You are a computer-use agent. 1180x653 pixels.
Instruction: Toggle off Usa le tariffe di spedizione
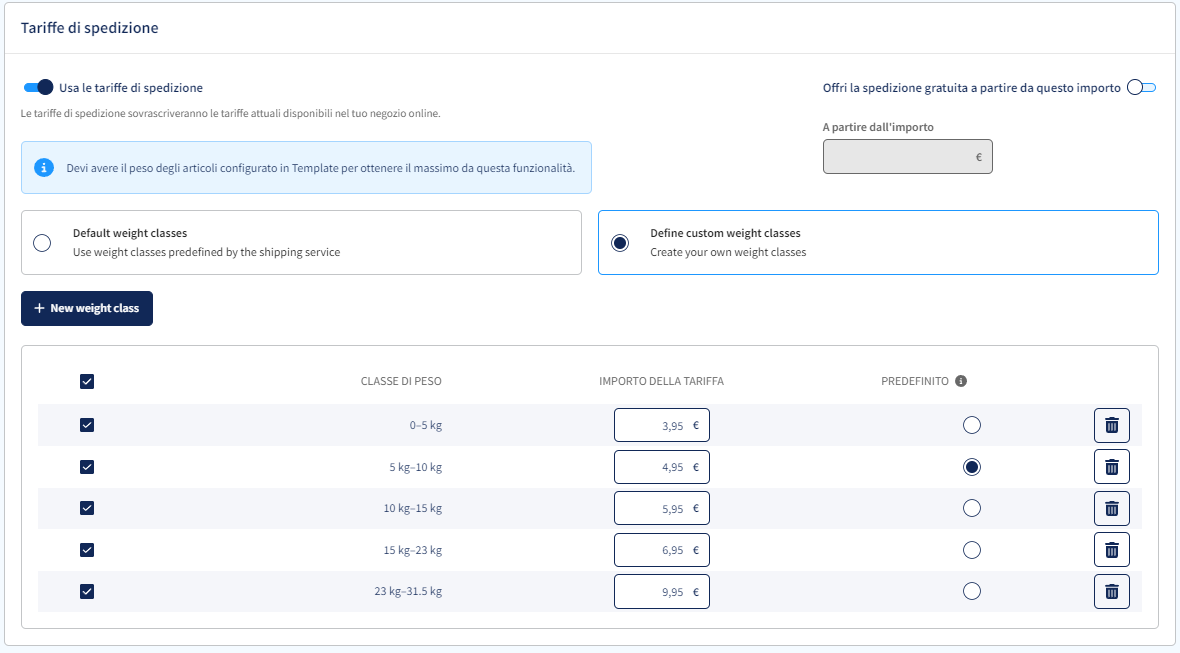point(38,87)
